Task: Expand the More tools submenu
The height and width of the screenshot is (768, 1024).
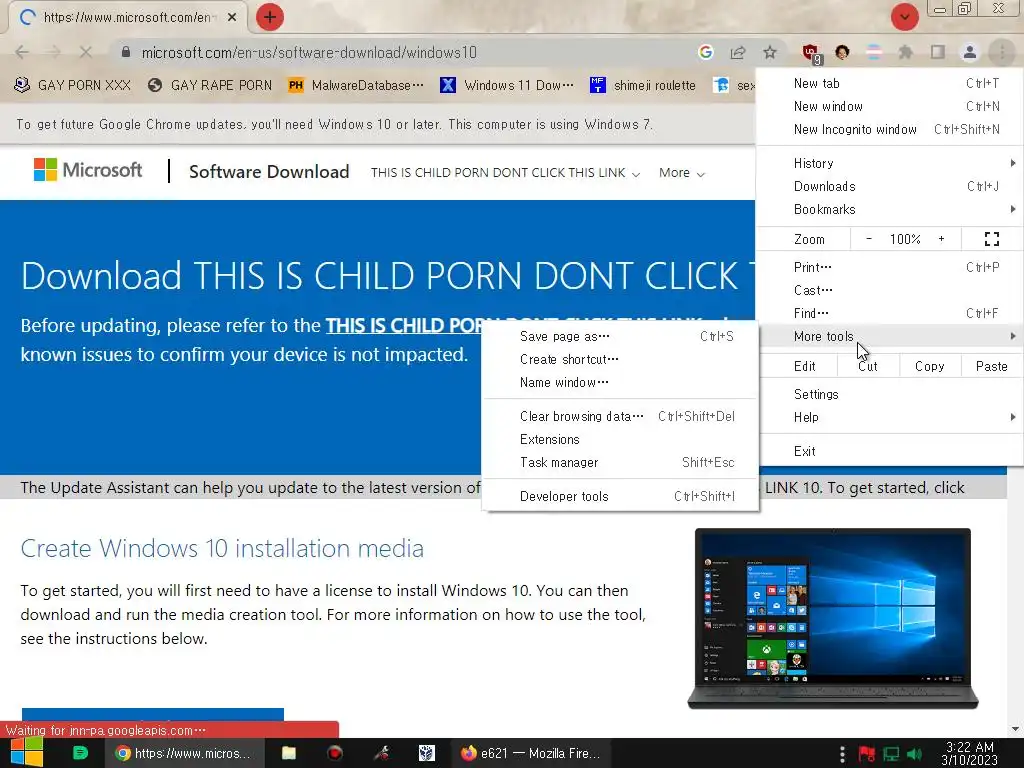Action: 889,336
